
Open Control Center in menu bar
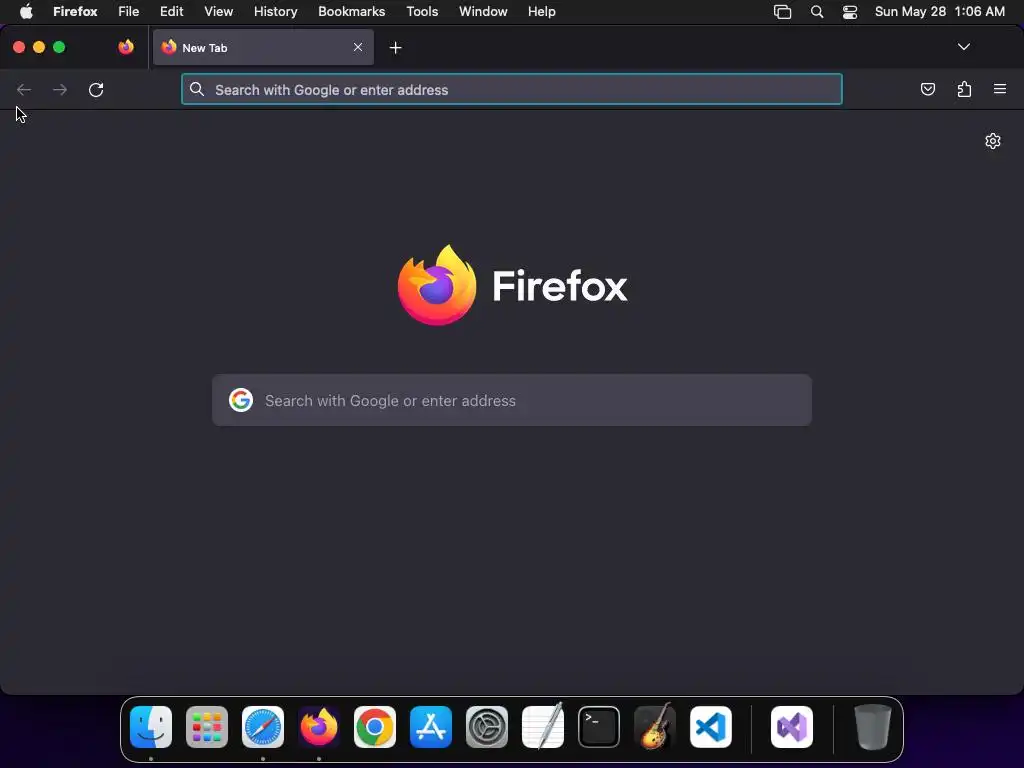[x=850, y=12]
